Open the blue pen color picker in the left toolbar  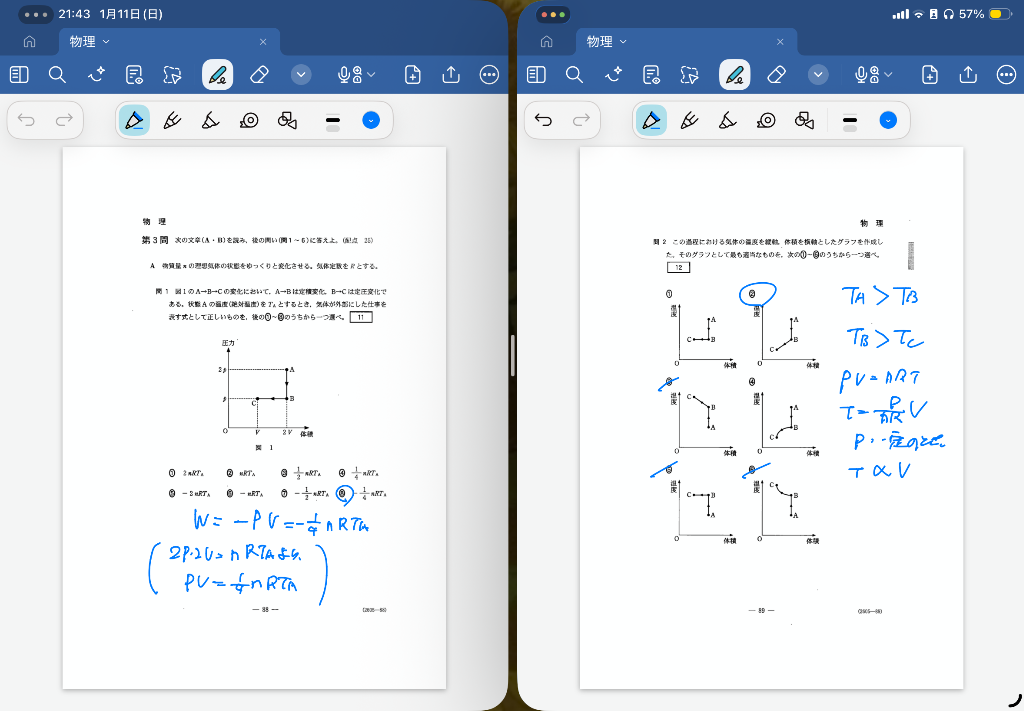point(371,121)
